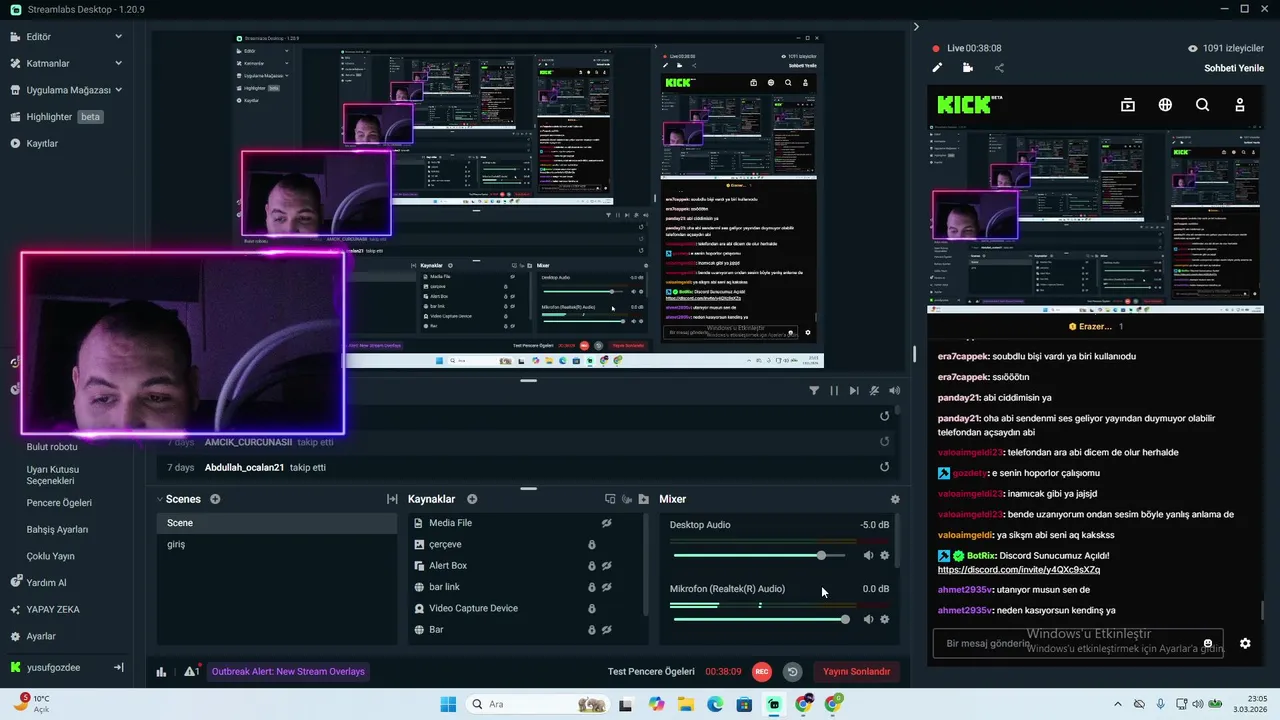Add a new scene with plus icon
Screen dimensions: 1280x720
coord(215,499)
